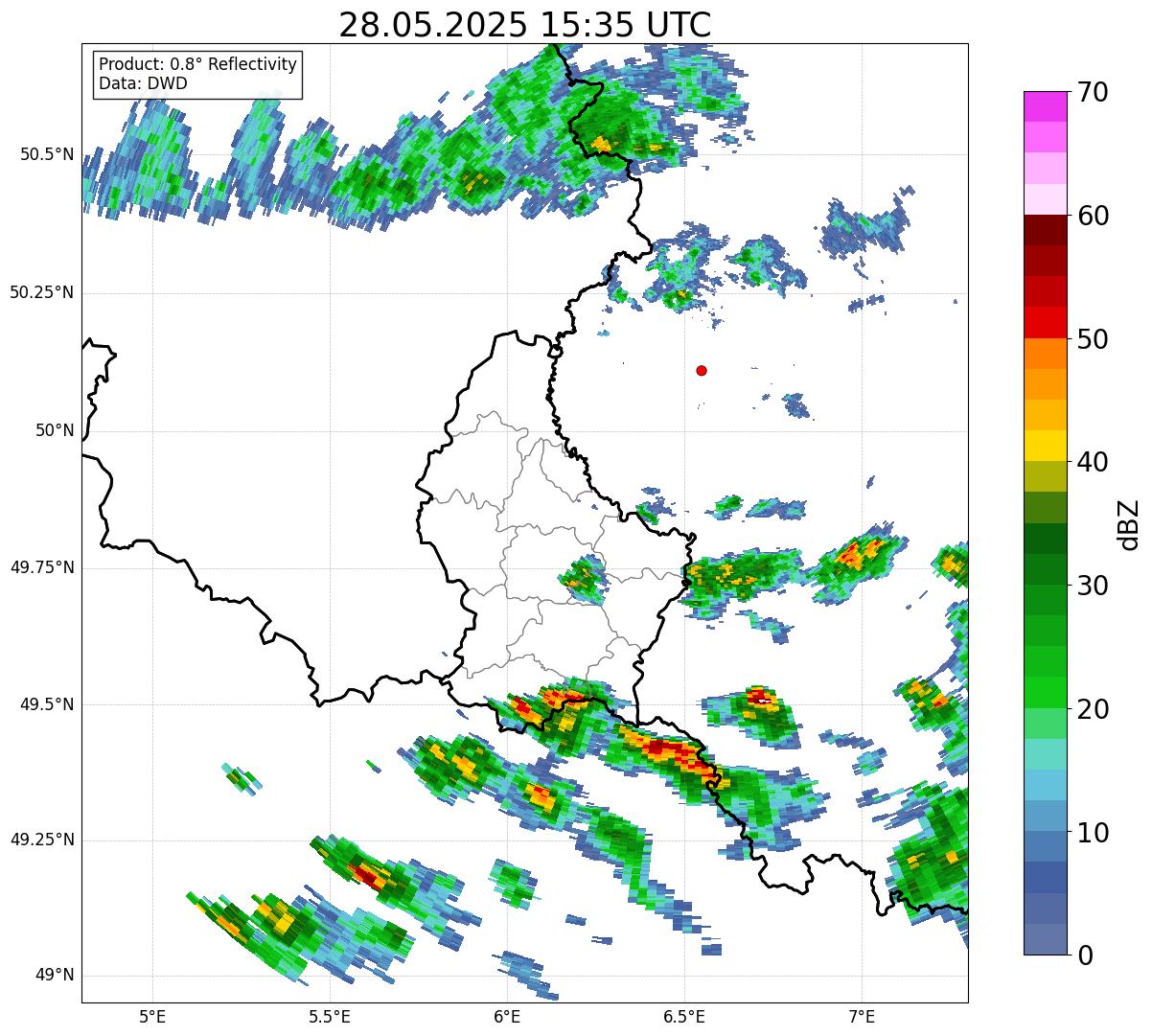1152x1036 pixels.
Task: Click the '50.5°N' latitude label
Action: pos(46,154)
